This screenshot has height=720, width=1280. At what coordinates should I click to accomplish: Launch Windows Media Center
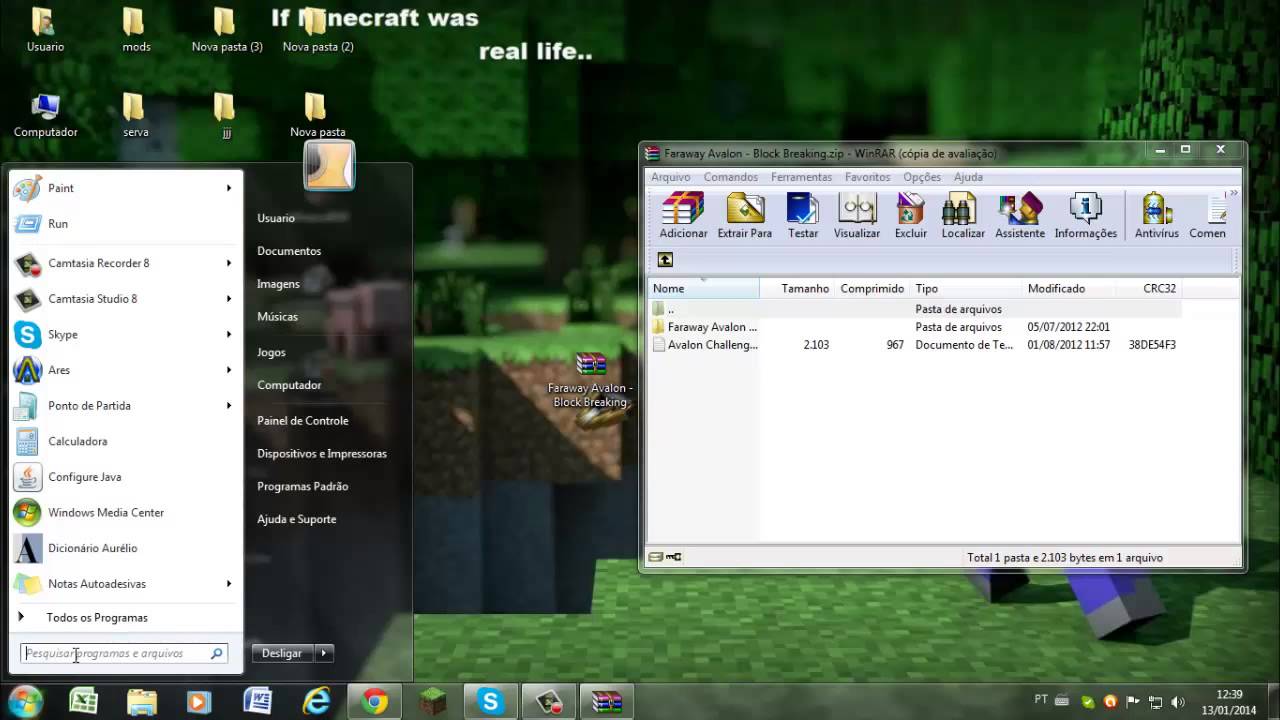[125, 513]
